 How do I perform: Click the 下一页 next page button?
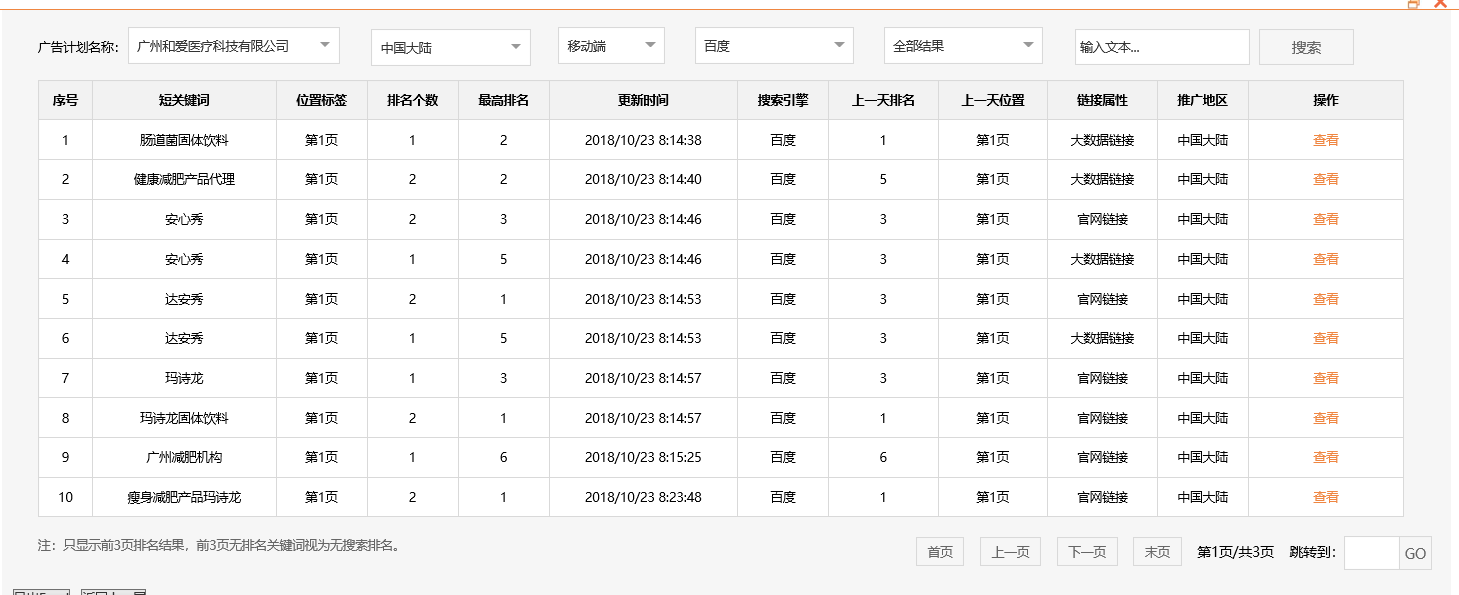(x=1086, y=551)
